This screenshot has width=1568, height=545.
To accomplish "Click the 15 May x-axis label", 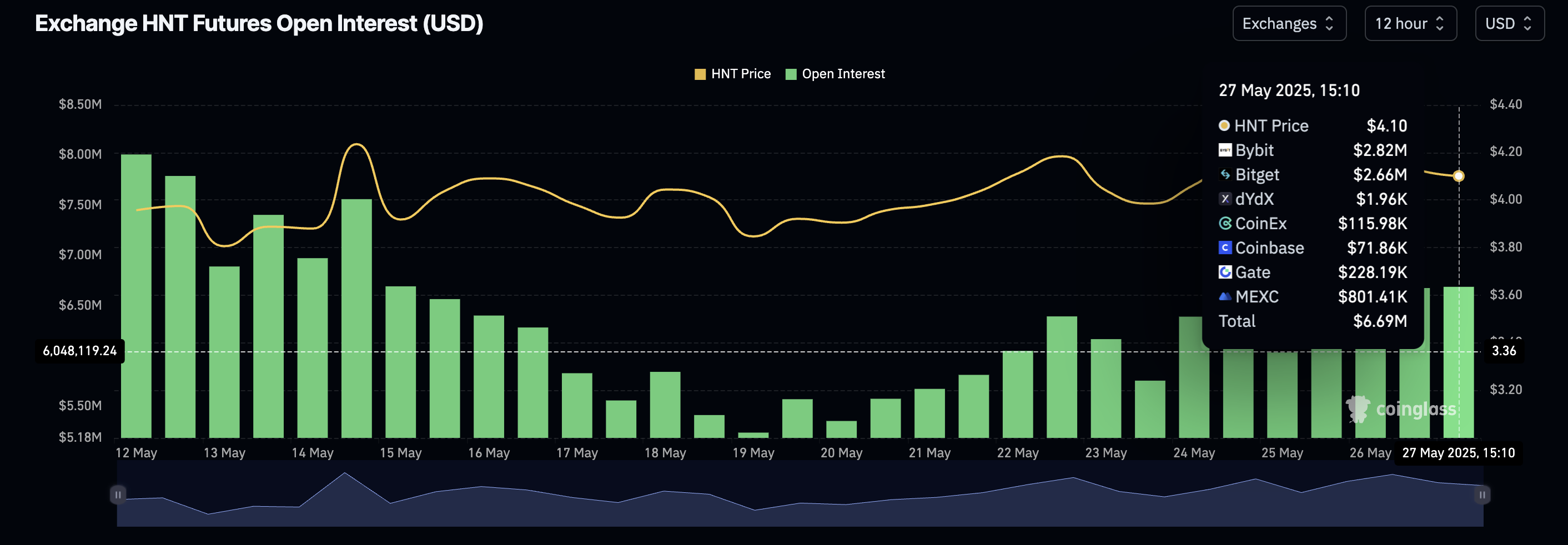I will (400, 452).
